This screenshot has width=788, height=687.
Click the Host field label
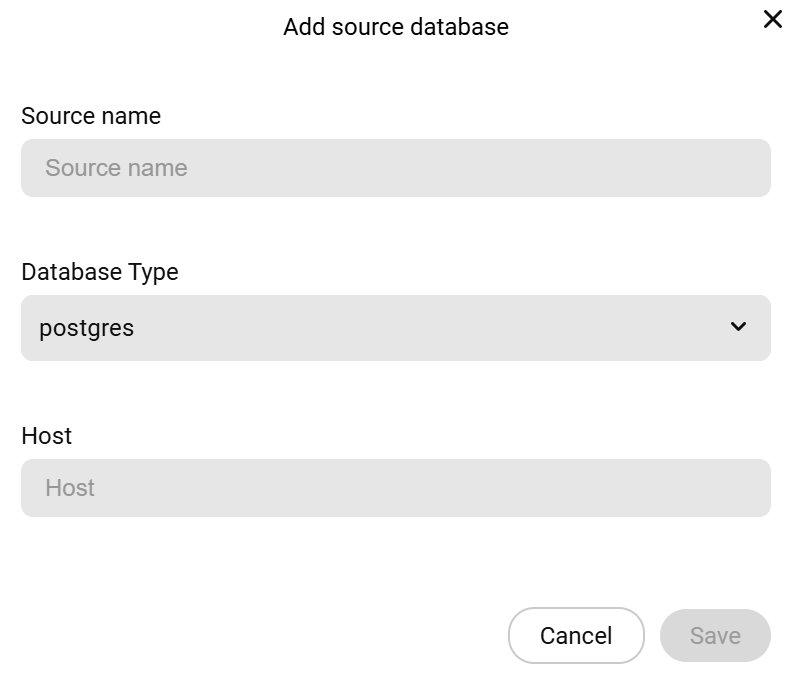click(47, 436)
